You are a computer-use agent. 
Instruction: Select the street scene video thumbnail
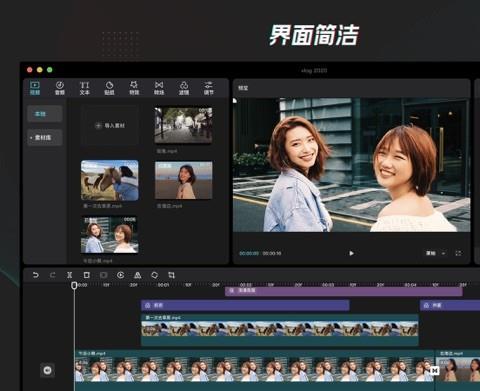(x=183, y=125)
